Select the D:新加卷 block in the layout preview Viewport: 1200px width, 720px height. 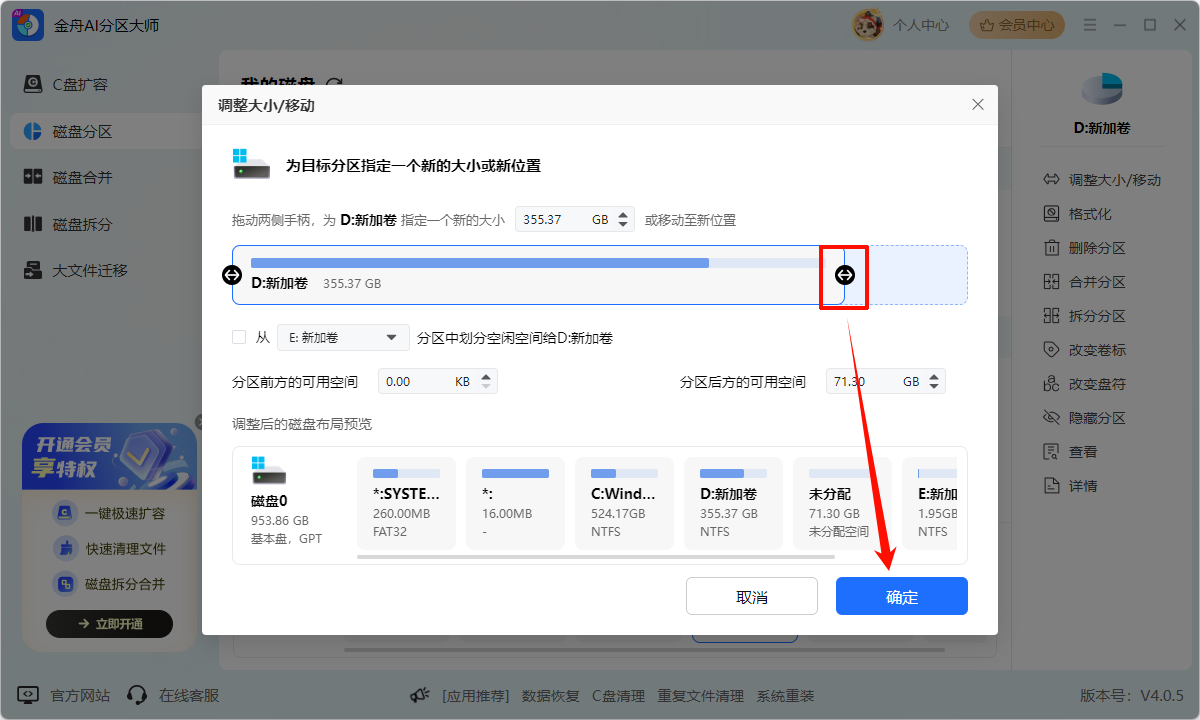point(733,503)
